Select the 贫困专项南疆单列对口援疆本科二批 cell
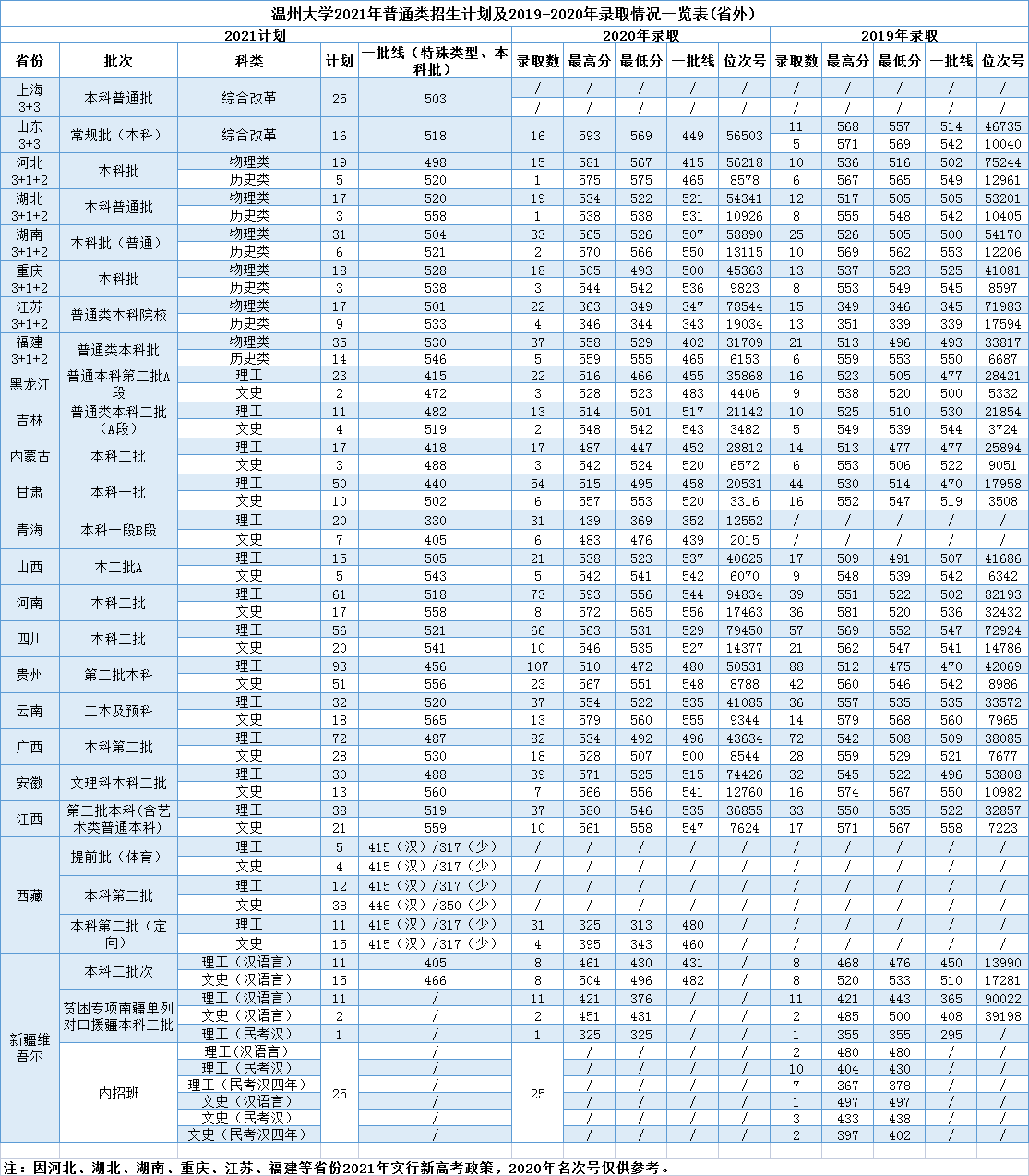1029x1176 pixels. coord(118,1016)
